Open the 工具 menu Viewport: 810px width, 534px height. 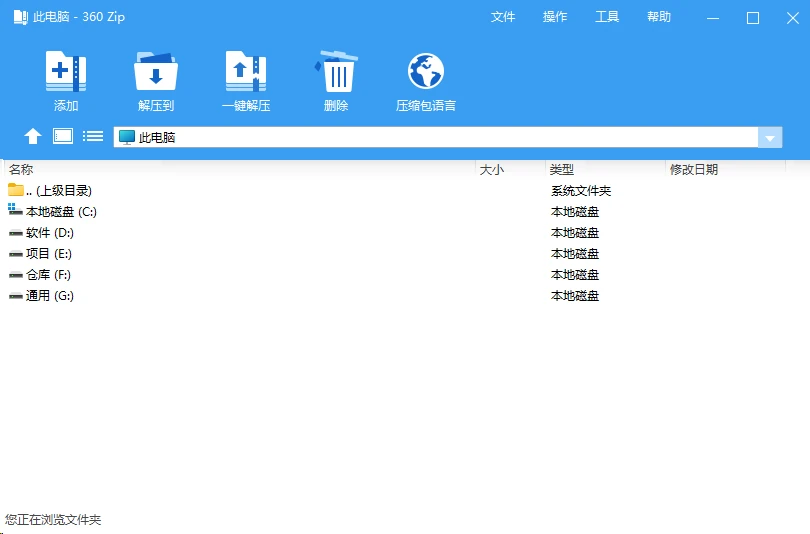[607, 17]
